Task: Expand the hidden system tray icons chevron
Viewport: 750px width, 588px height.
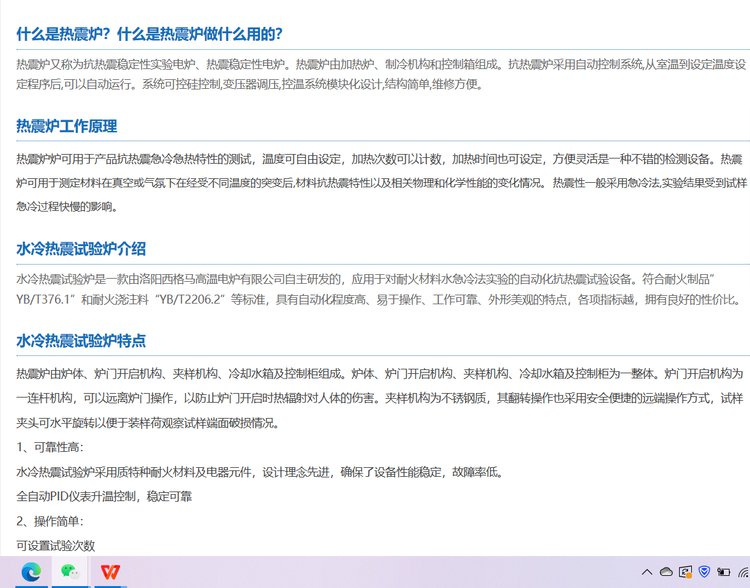Action: pyautogui.click(x=647, y=572)
